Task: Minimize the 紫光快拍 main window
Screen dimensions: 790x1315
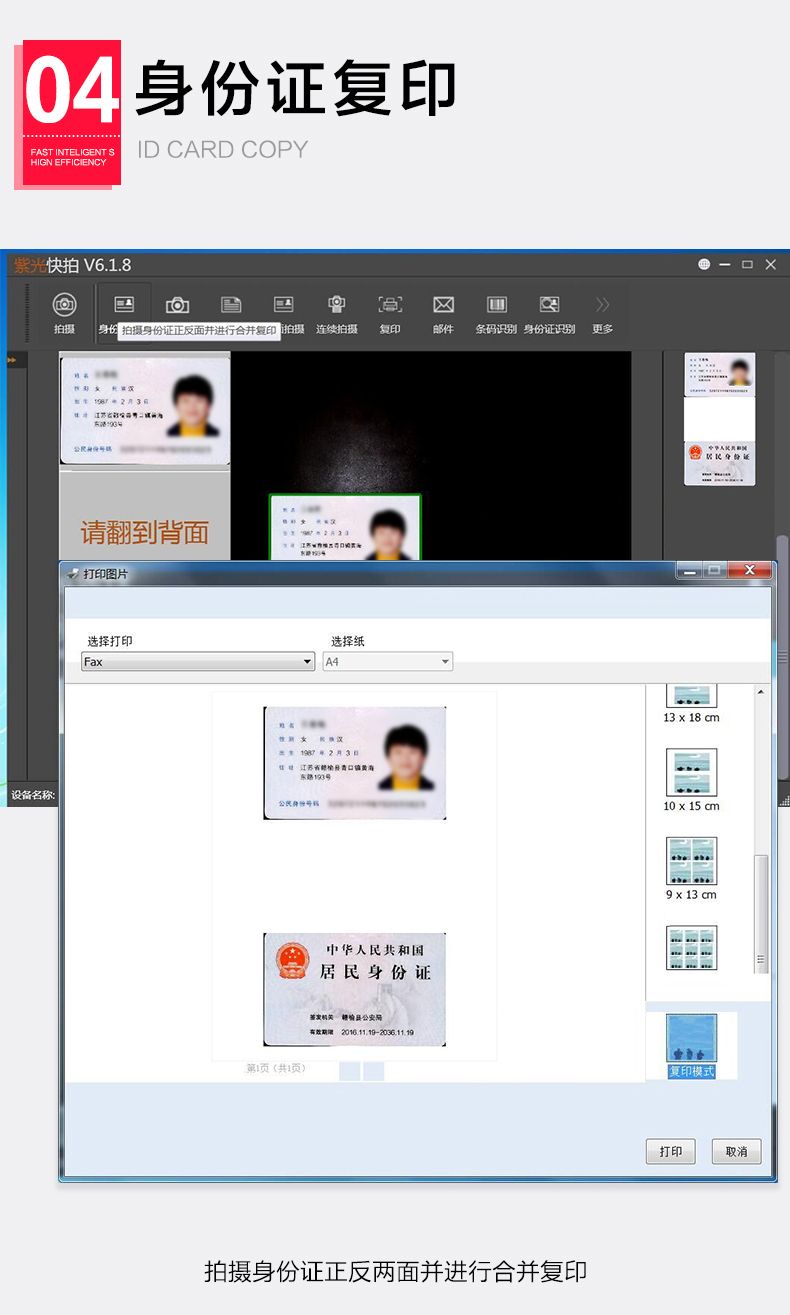Action: [x=725, y=265]
